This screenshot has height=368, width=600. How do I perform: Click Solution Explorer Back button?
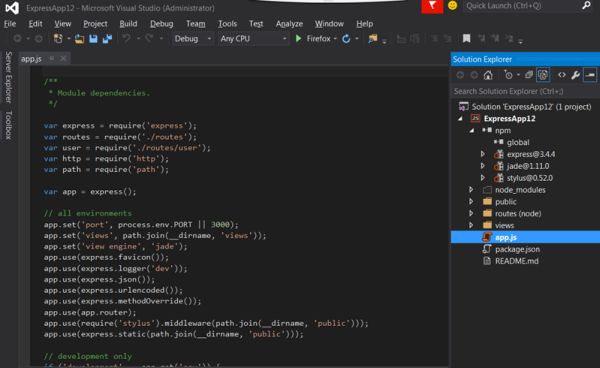tap(460, 75)
